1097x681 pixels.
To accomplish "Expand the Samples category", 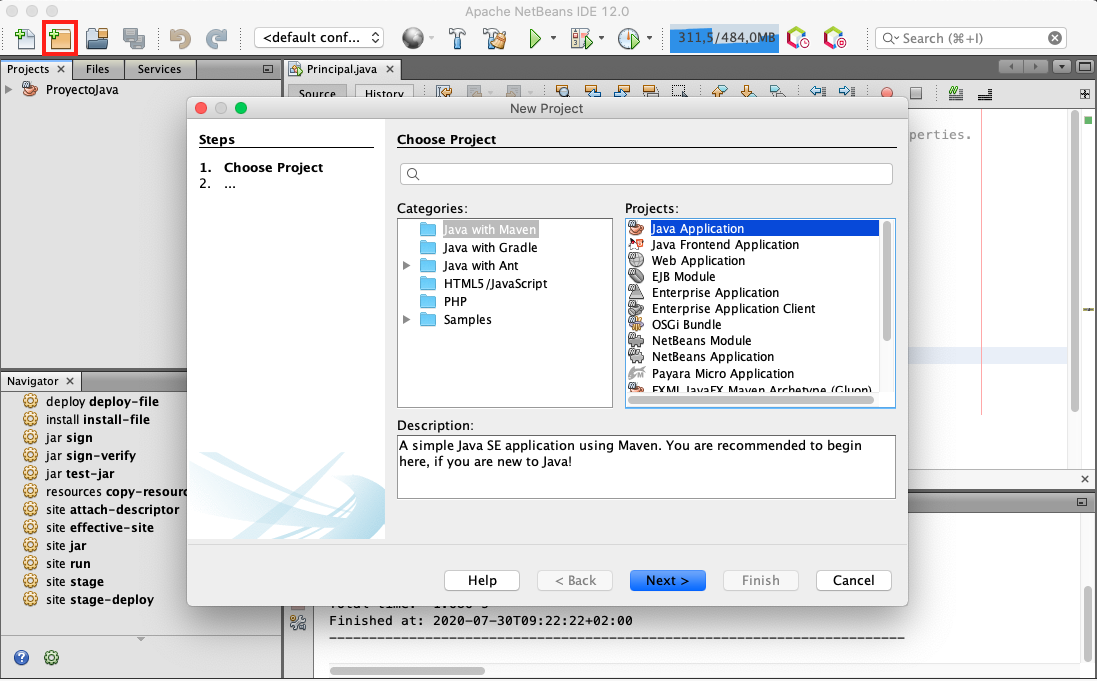I will coord(406,320).
